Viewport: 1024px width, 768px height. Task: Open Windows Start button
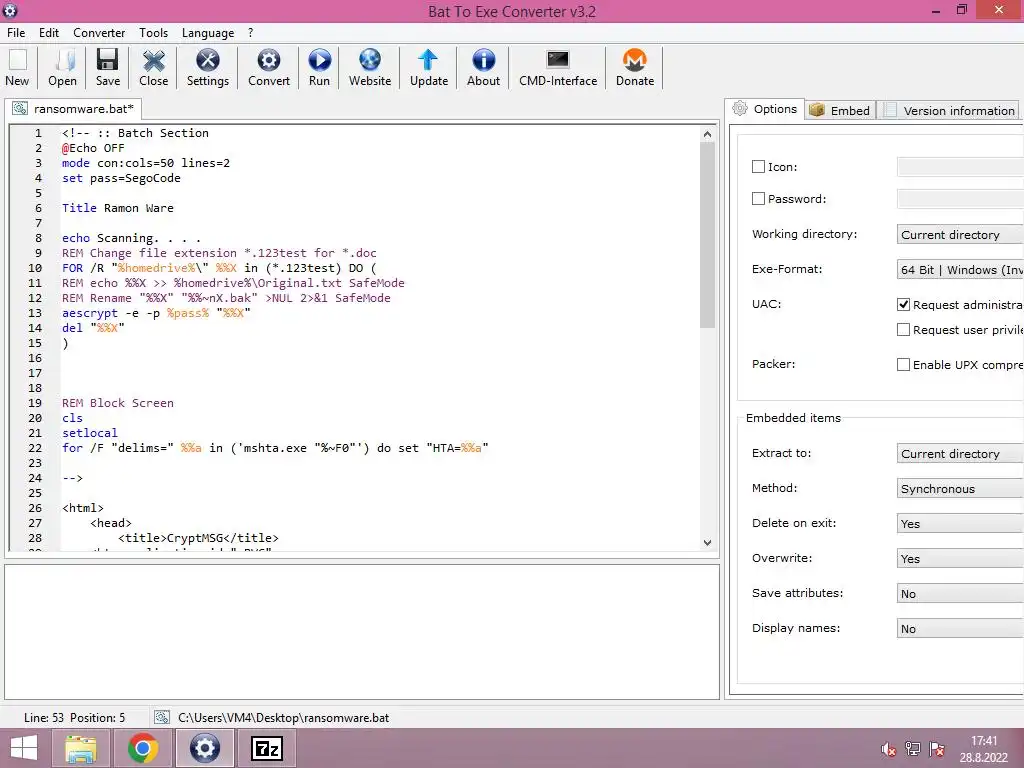click(x=24, y=748)
